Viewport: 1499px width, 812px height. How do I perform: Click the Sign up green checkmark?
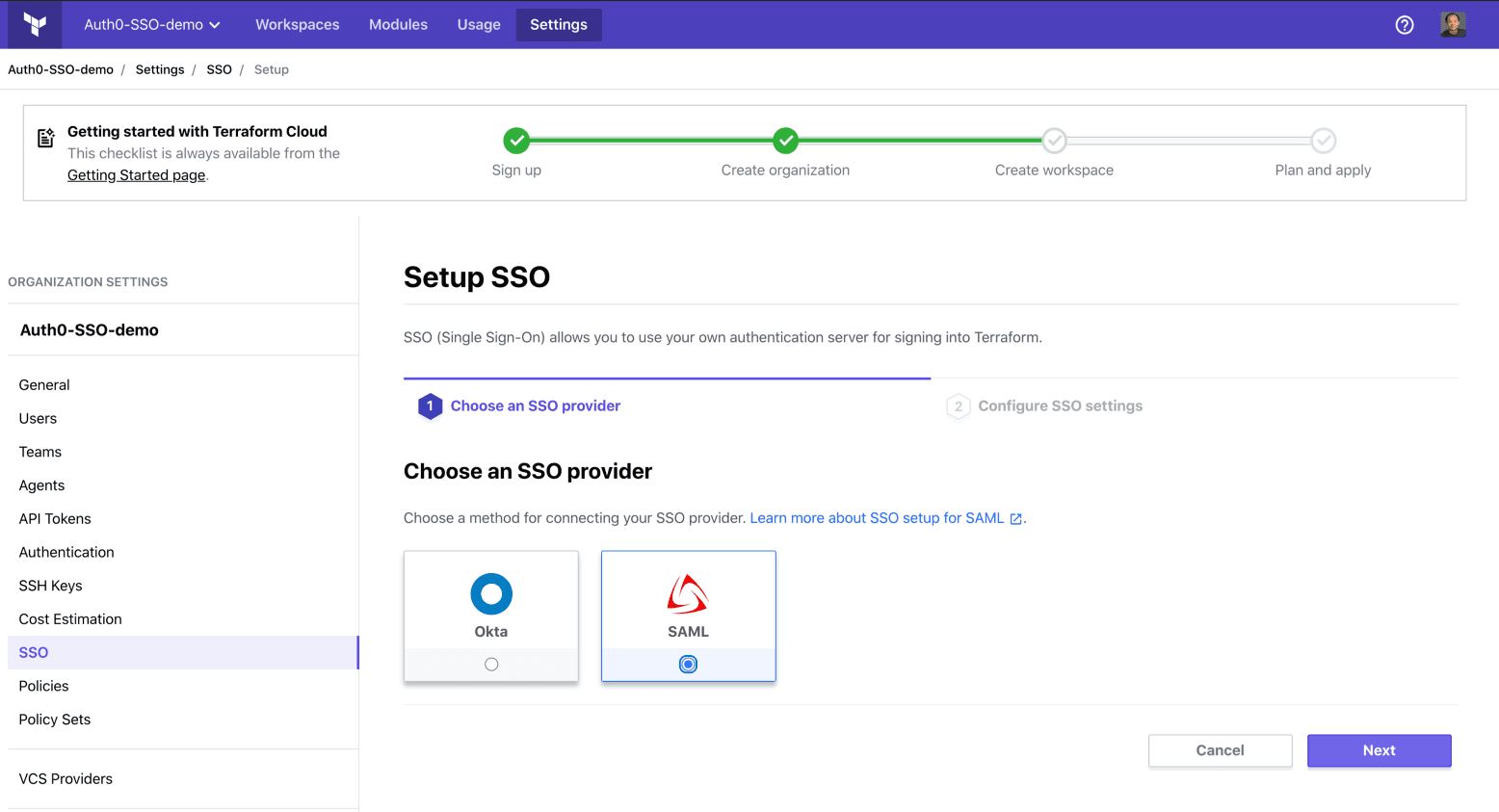pyautogui.click(x=516, y=141)
